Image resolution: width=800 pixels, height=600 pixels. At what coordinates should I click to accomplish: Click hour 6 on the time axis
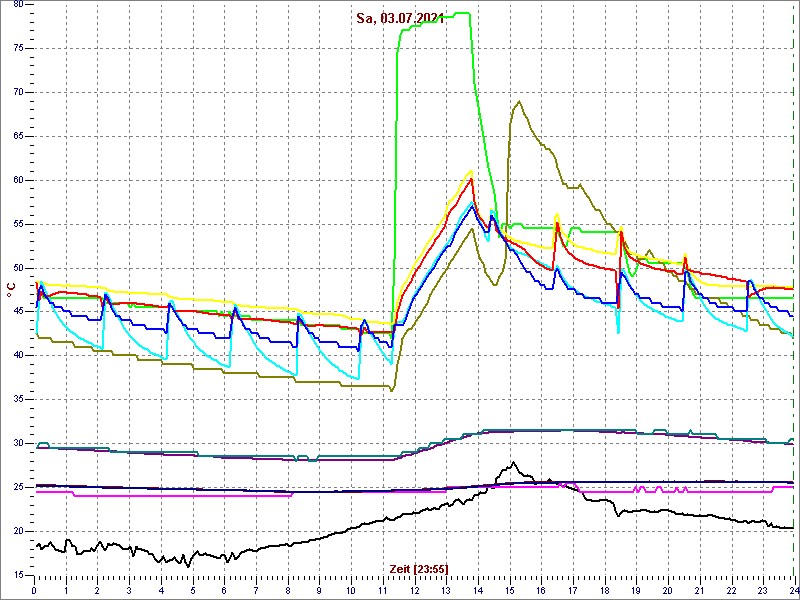coord(224,591)
